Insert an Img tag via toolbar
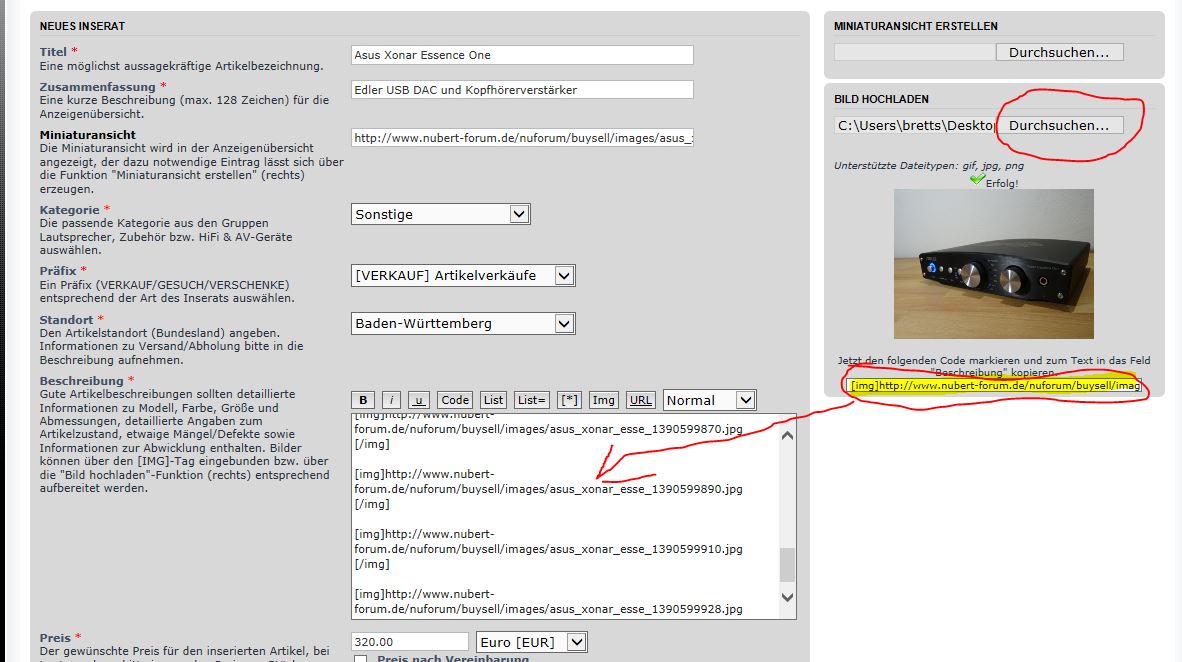Viewport: 1182px width, 662px height. [604, 400]
